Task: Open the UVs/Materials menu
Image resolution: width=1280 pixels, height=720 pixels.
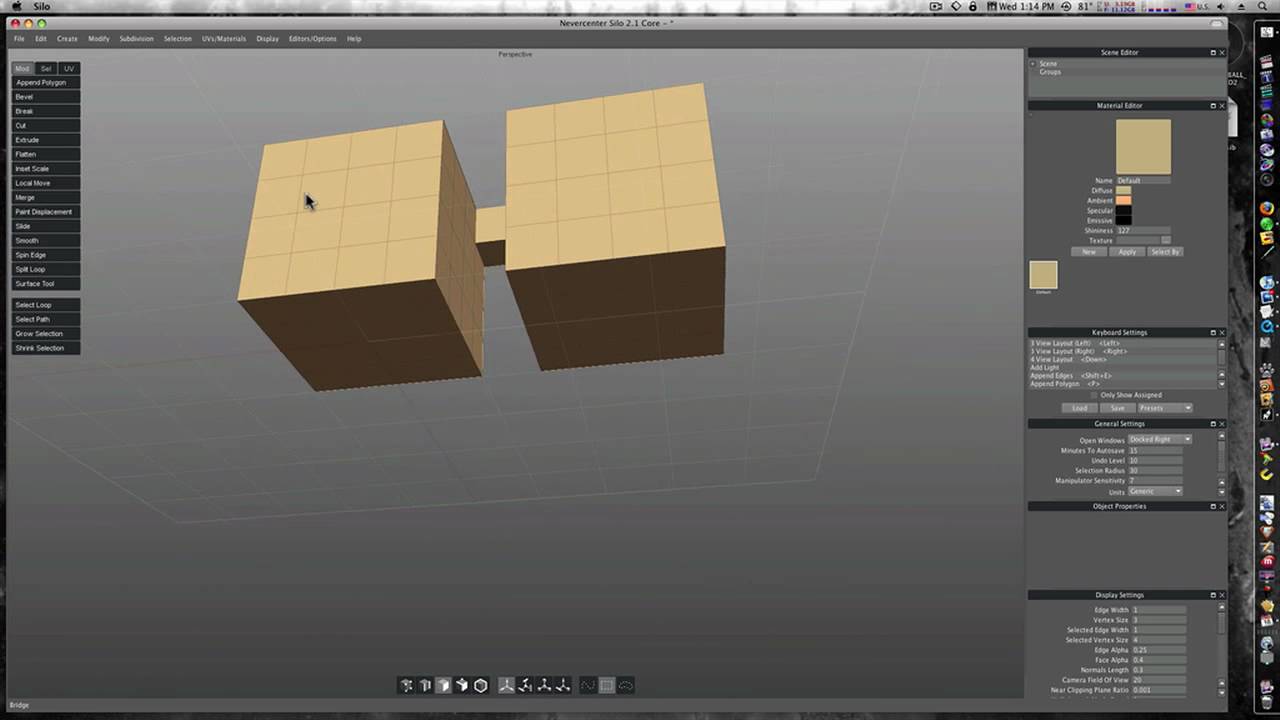Action: [x=224, y=39]
